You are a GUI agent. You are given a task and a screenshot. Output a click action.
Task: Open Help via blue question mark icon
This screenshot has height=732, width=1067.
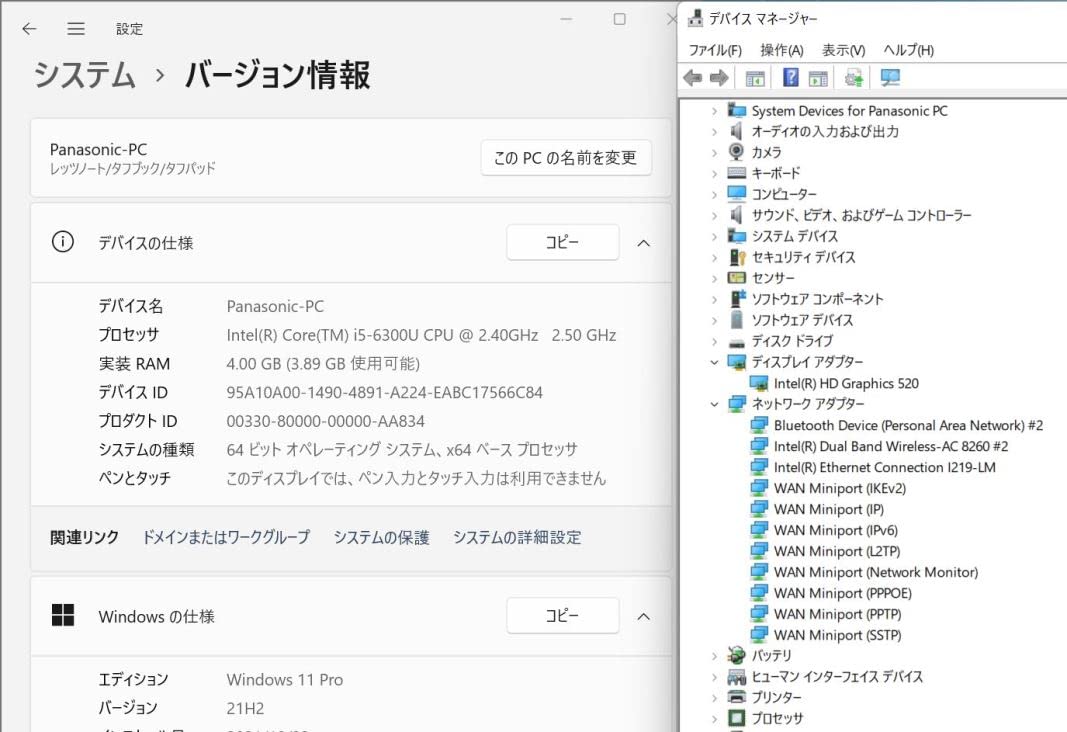point(790,77)
